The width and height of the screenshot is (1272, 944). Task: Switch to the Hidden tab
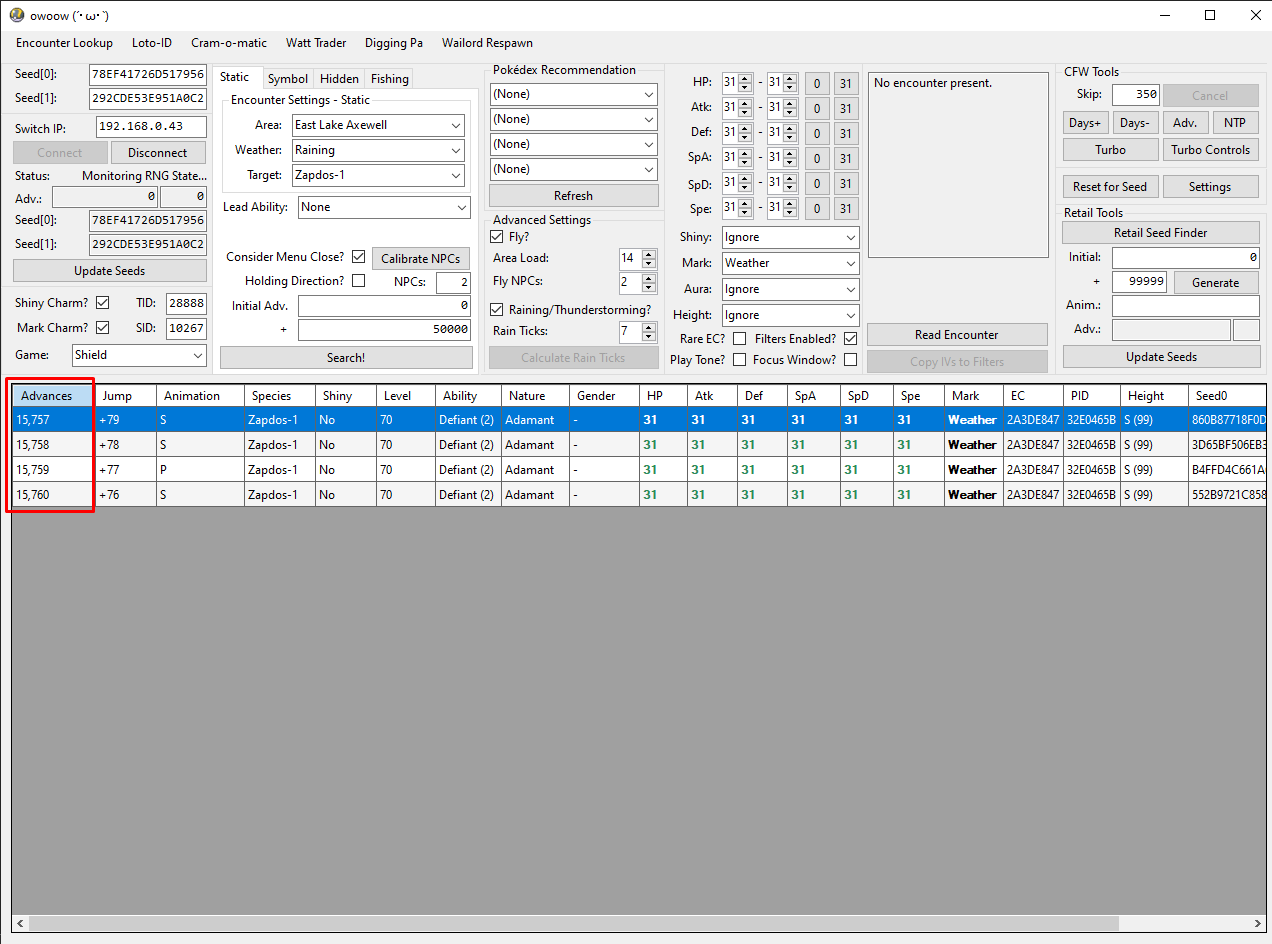click(339, 79)
